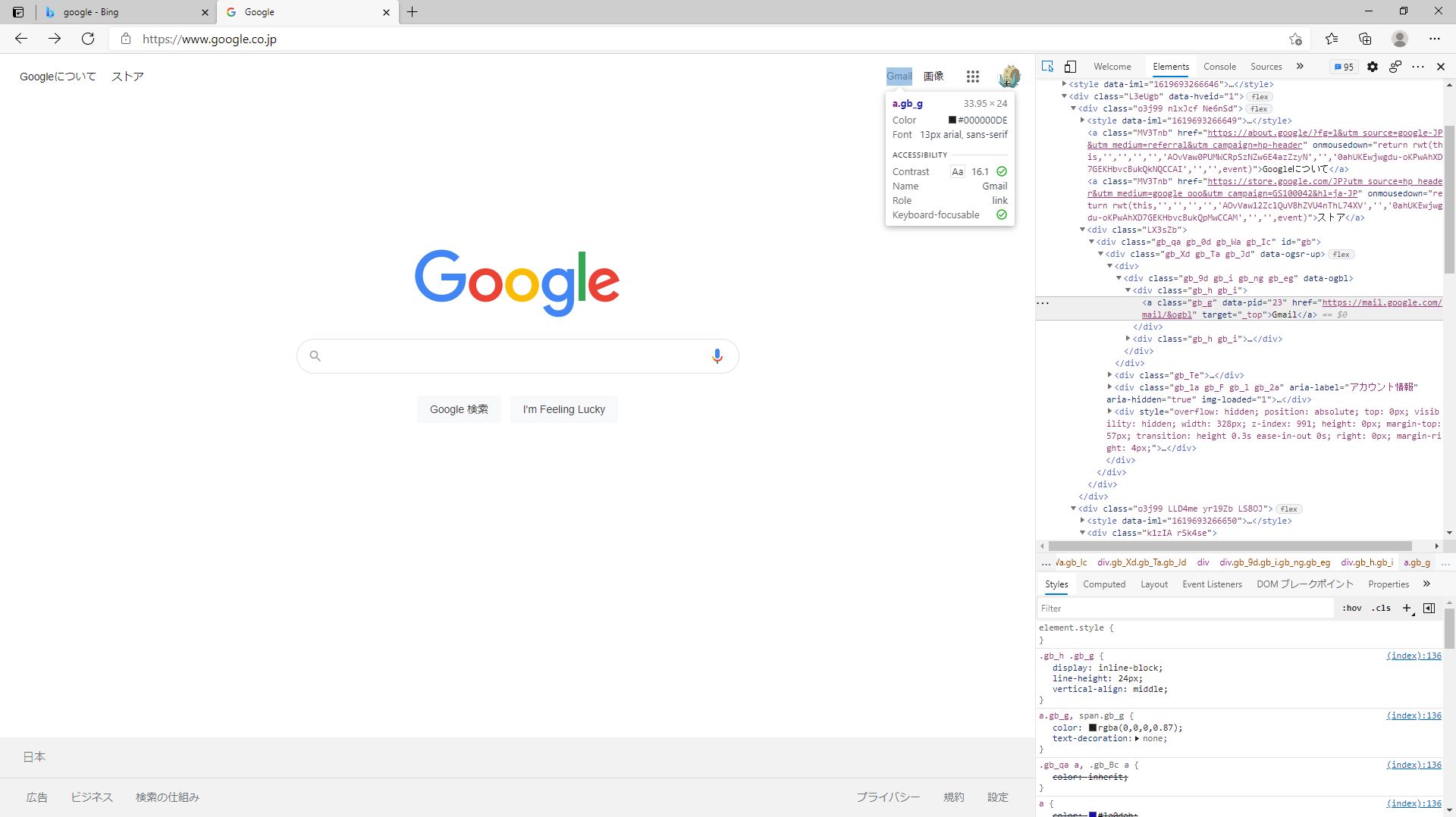Open the Collections icon

click(x=1365, y=39)
